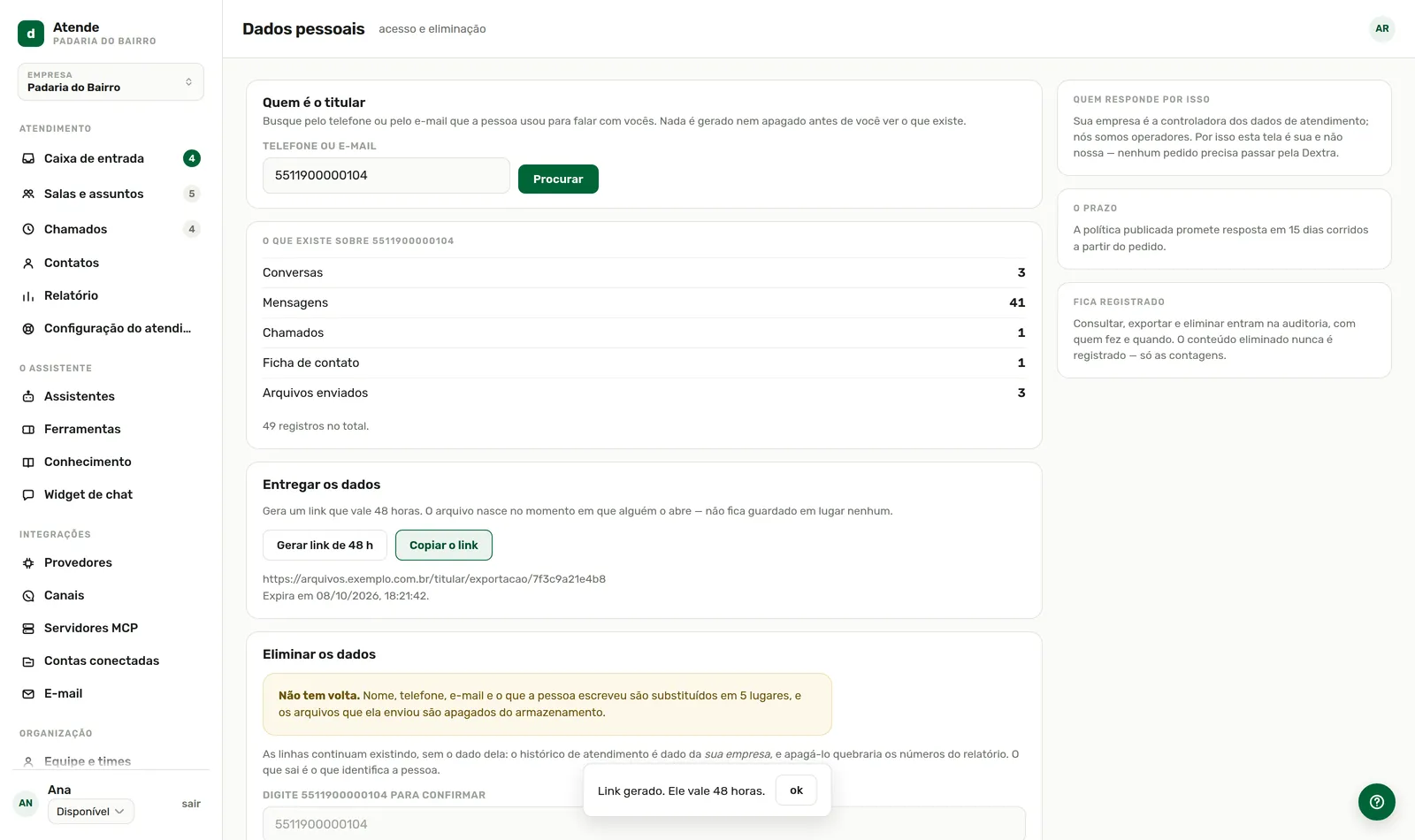Click the Mensagens row value 41
Image resolution: width=1415 pixels, height=840 pixels.
[1017, 302]
